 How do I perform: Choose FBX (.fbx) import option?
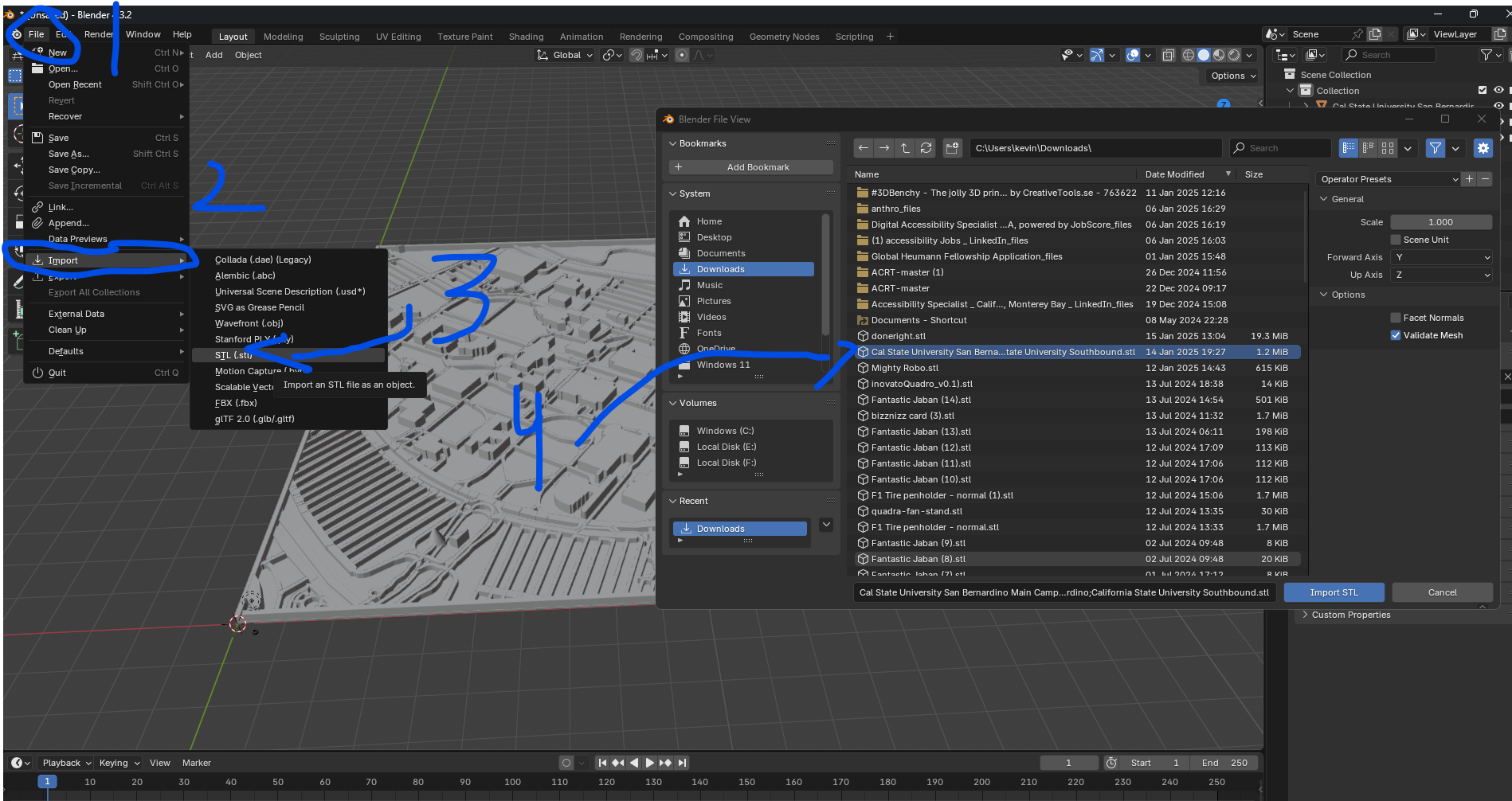click(x=288, y=403)
